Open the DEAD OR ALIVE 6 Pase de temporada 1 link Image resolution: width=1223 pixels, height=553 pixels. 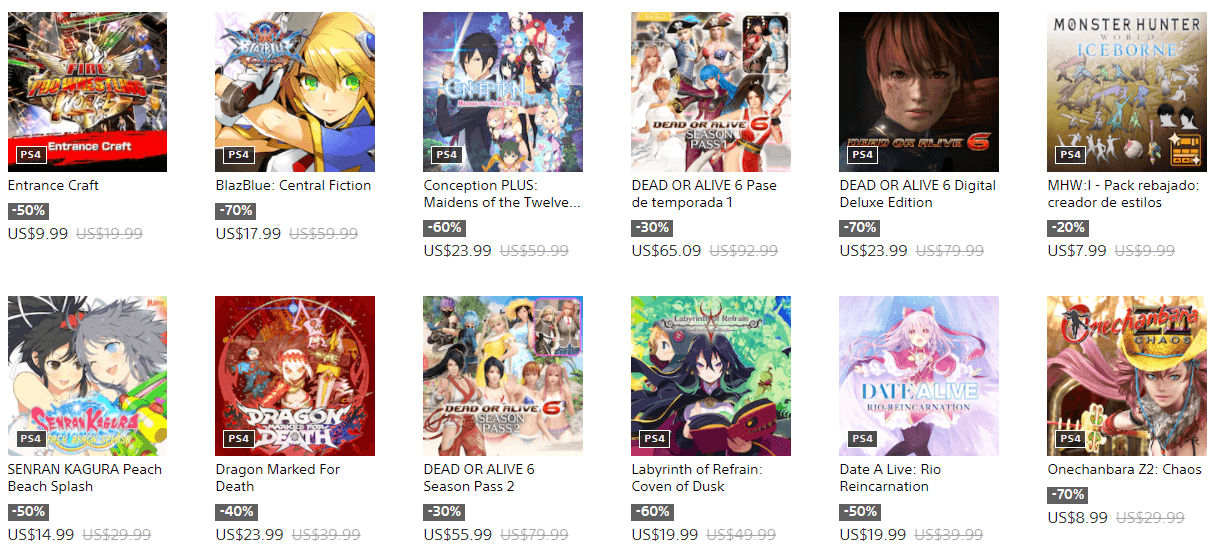point(704,194)
